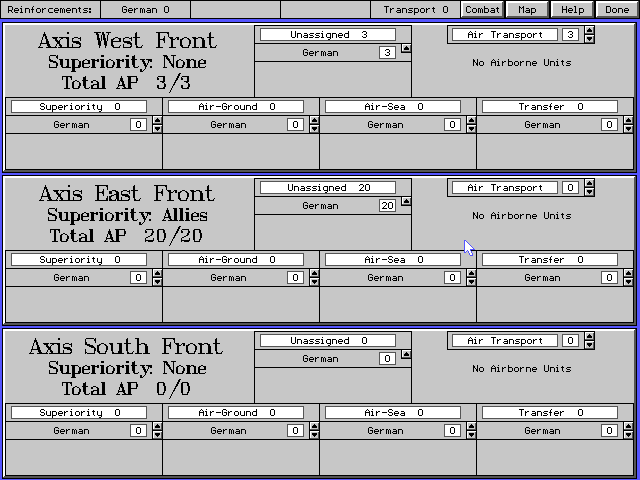Decrease East Front Air Transport with down arrow
This screenshot has width=640, height=480.
click(x=589, y=192)
